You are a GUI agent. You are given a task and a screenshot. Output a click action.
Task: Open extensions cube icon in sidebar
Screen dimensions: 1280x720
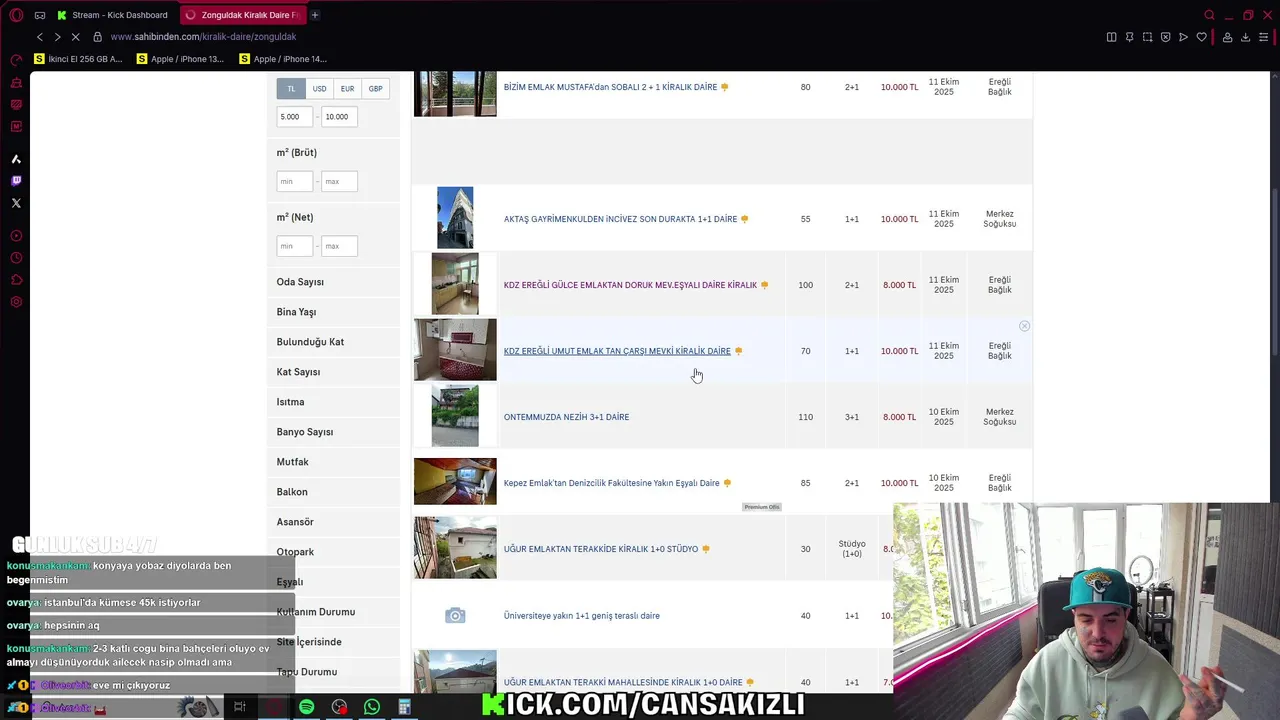point(16,280)
